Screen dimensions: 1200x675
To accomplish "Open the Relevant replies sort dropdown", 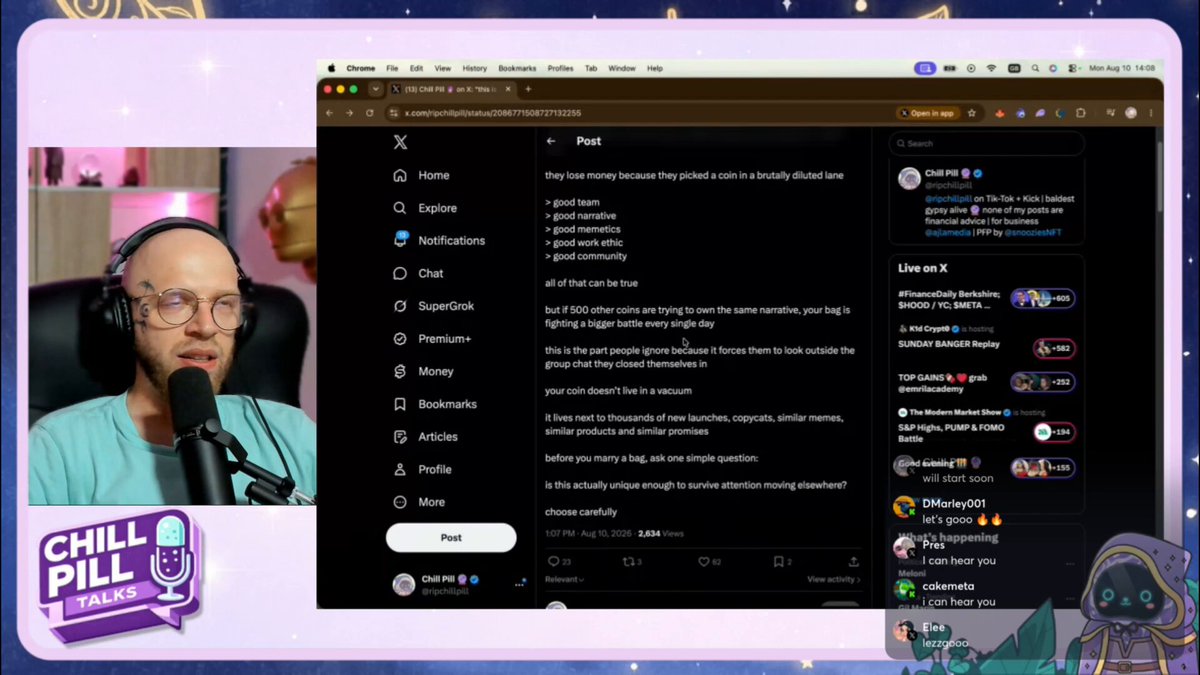I will (565, 580).
